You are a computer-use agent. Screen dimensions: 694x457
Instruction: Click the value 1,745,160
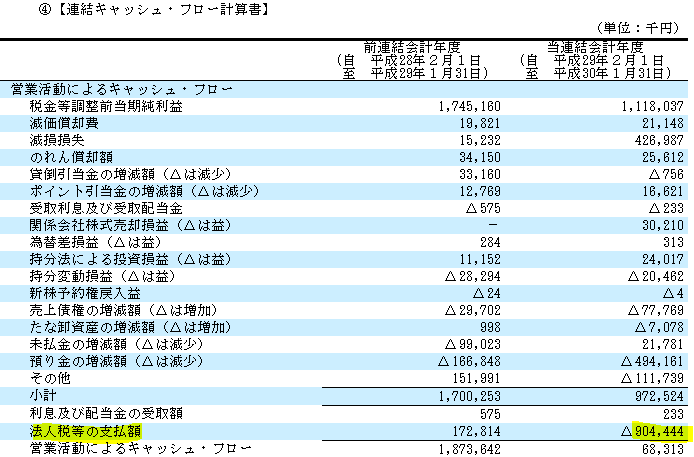(x=470, y=107)
